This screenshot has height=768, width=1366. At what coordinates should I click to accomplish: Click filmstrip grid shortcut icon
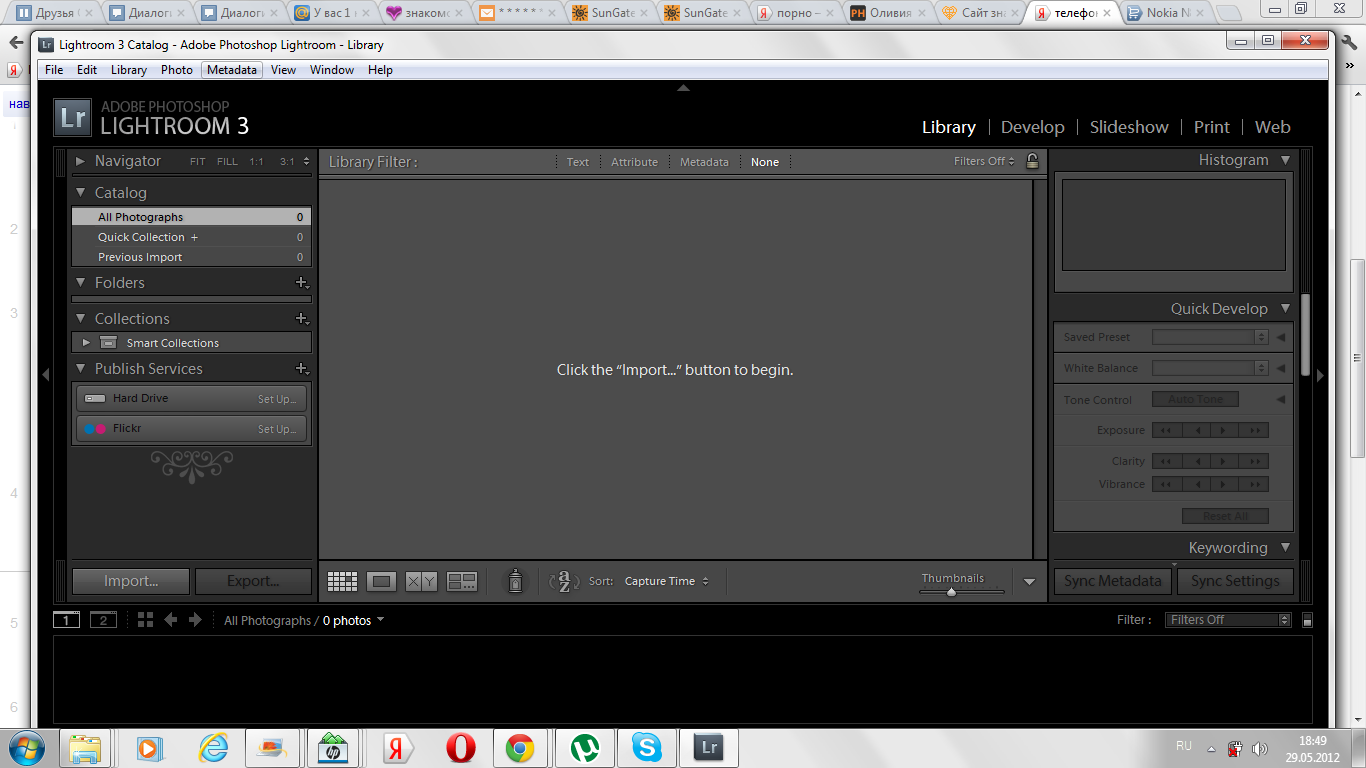145,620
